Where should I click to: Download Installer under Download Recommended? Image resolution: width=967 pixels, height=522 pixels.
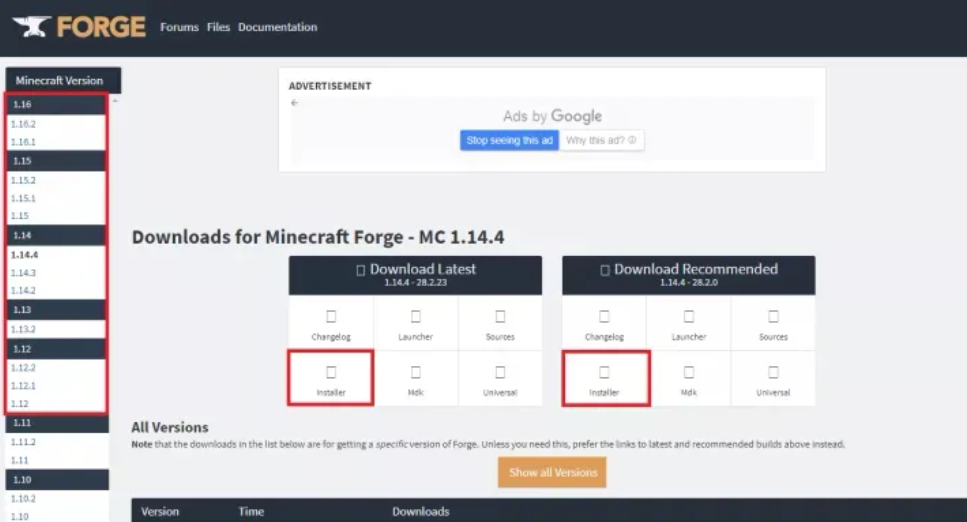604,379
